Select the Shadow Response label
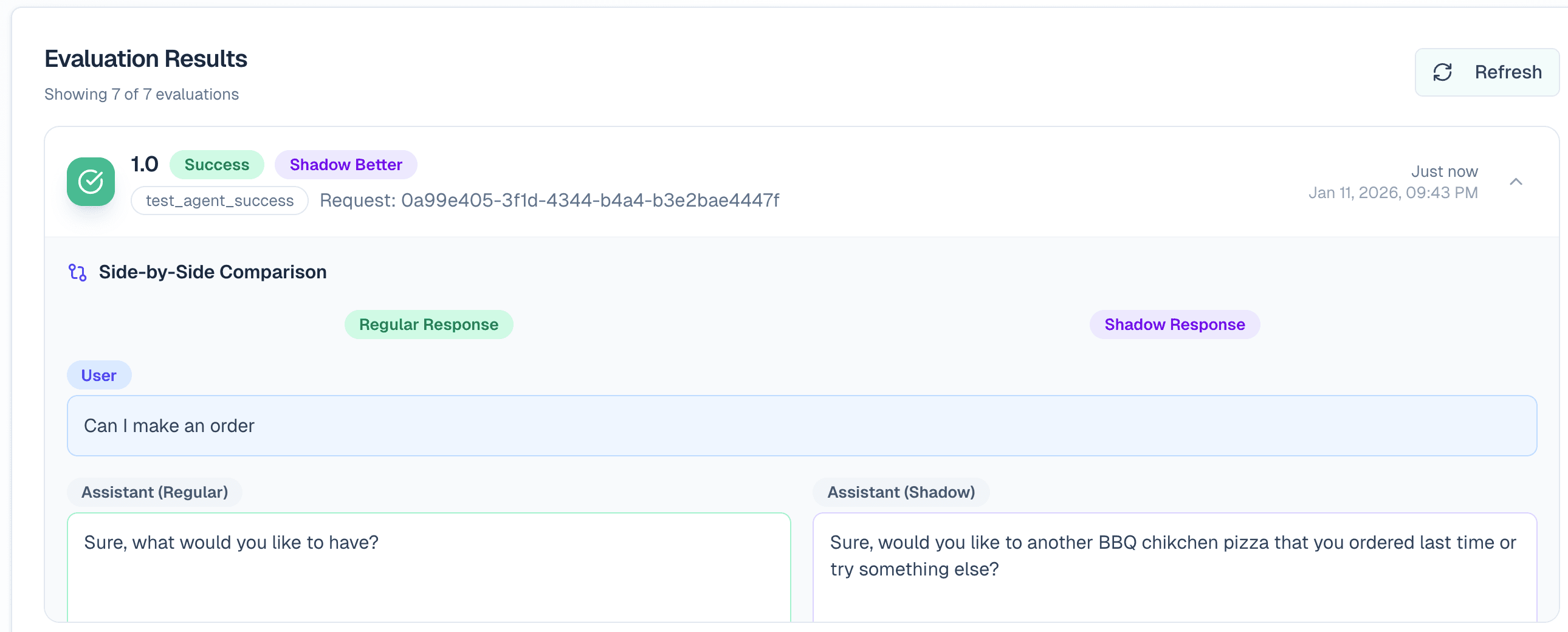 (1174, 325)
